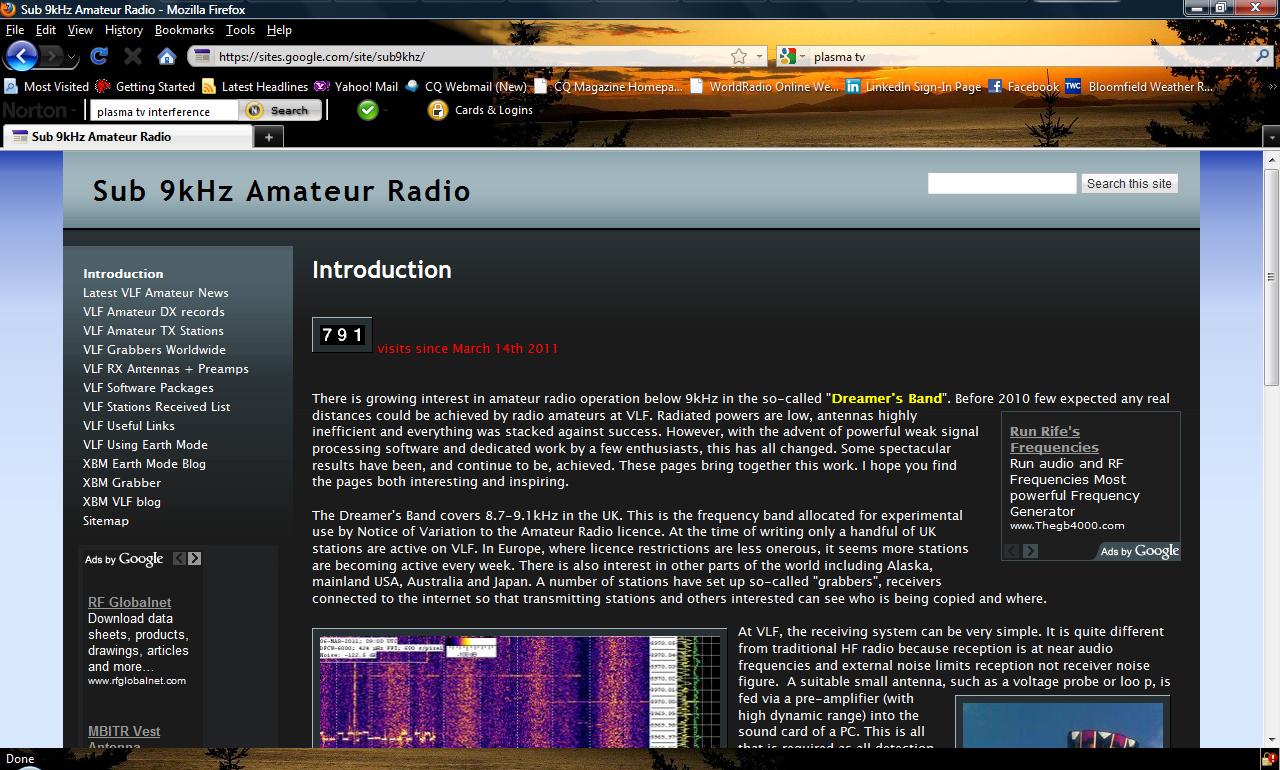Open the VLF Stations Received List
Viewport: 1280px width, 770px height.
click(157, 407)
